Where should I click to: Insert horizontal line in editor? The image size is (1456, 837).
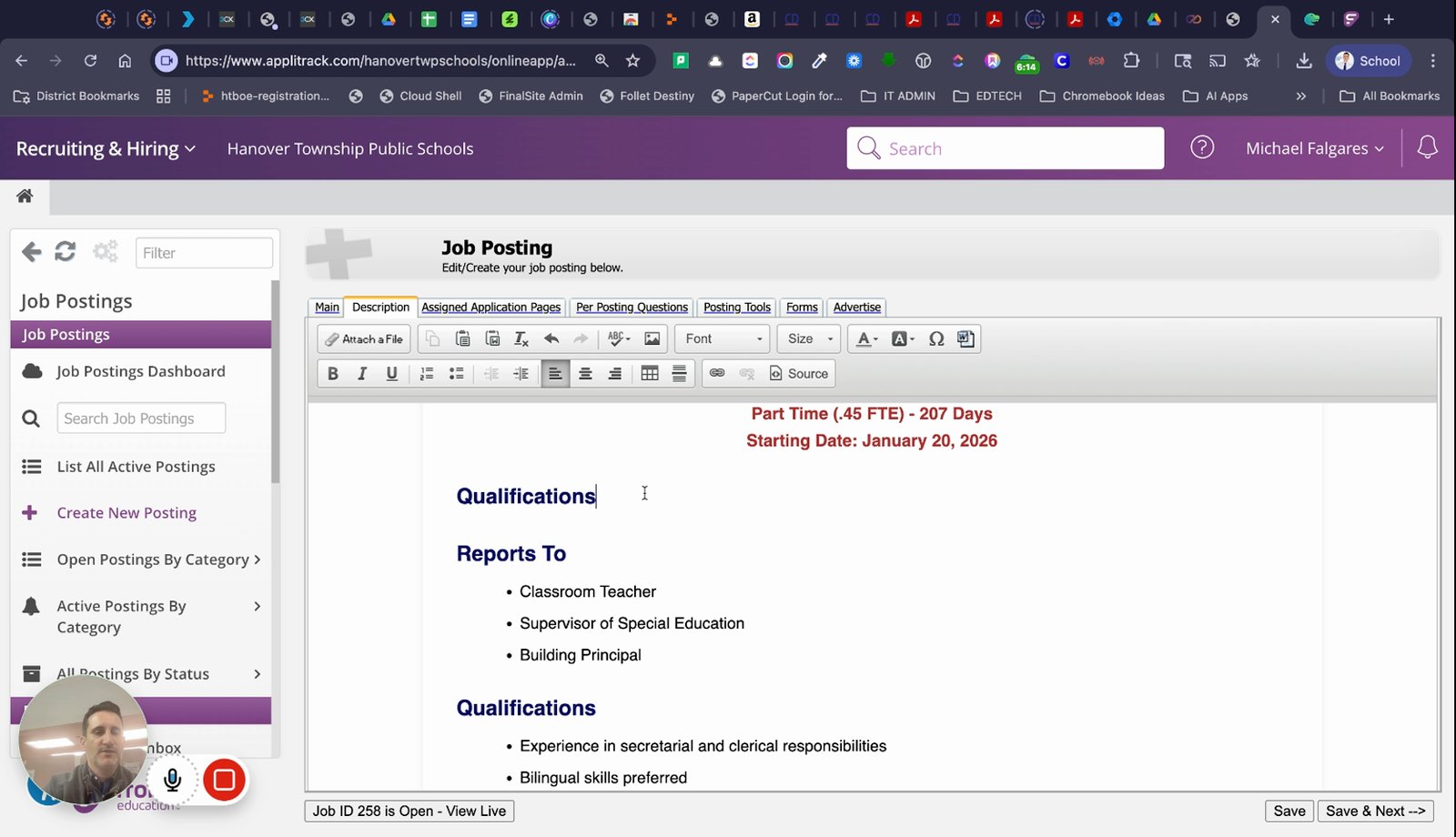679,373
